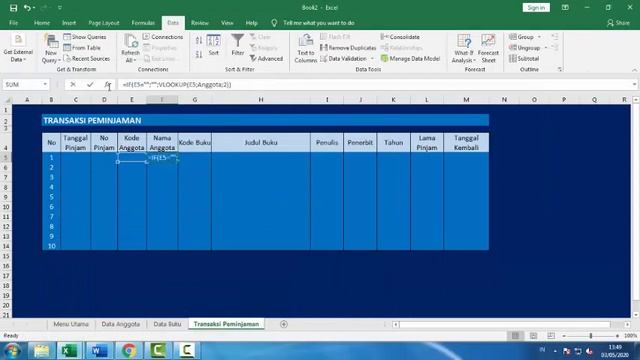The image size is (640, 360).
Task: Adjust the zoom slider handle
Action: pos(591,336)
